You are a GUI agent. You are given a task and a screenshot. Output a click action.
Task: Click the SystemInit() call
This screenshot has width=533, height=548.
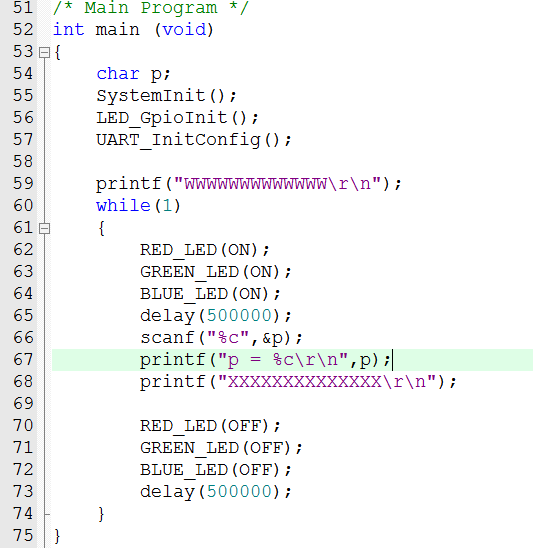click(x=167, y=96)
